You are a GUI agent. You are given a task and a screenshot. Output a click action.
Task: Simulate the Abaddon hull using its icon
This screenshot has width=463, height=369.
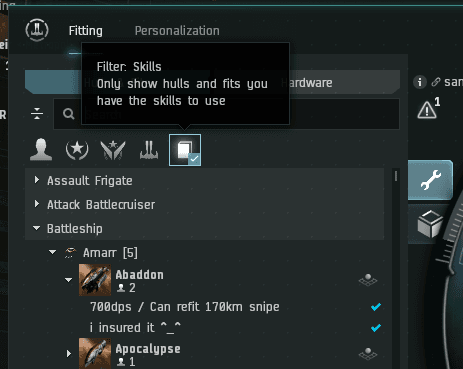pos(368,280)
